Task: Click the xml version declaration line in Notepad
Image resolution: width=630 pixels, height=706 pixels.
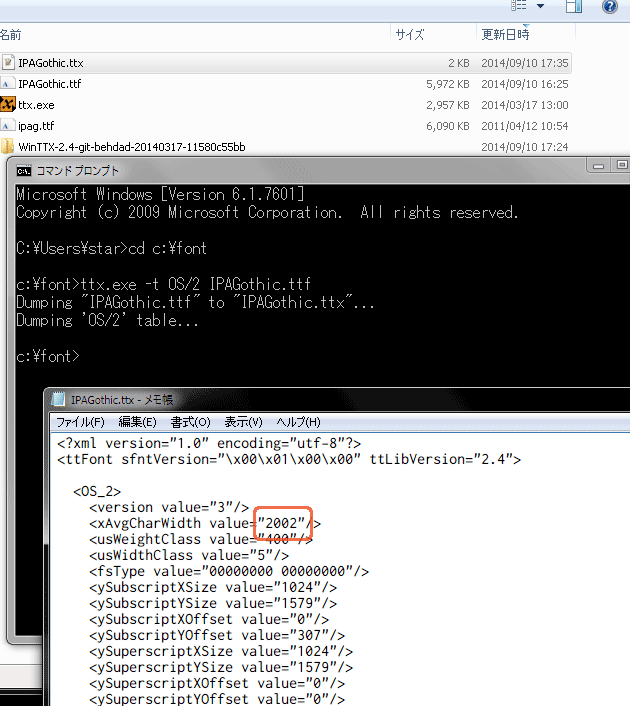Action: [209, 444]
